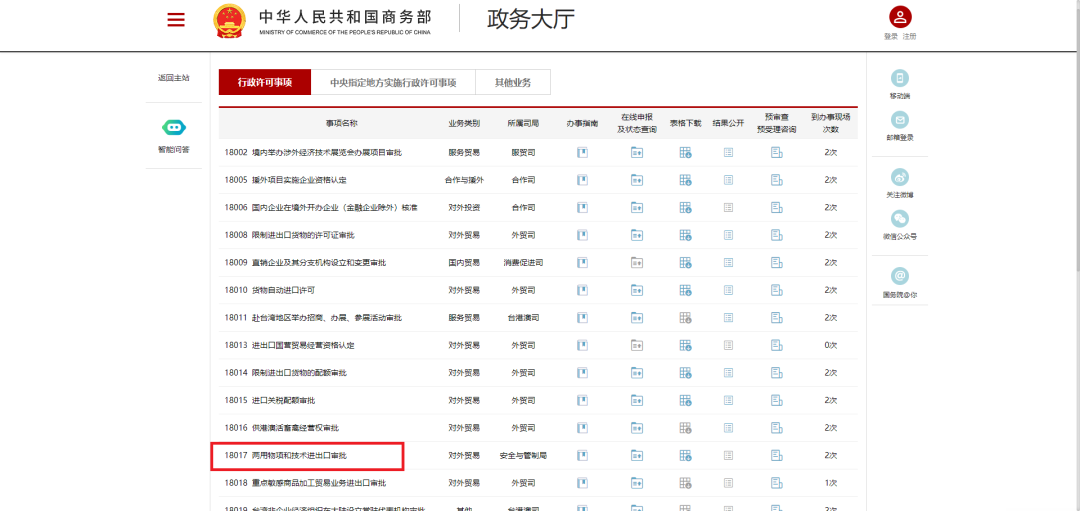1080x511 pixels.
Task: Click the 登录 login link
Action: click(890, 37)
